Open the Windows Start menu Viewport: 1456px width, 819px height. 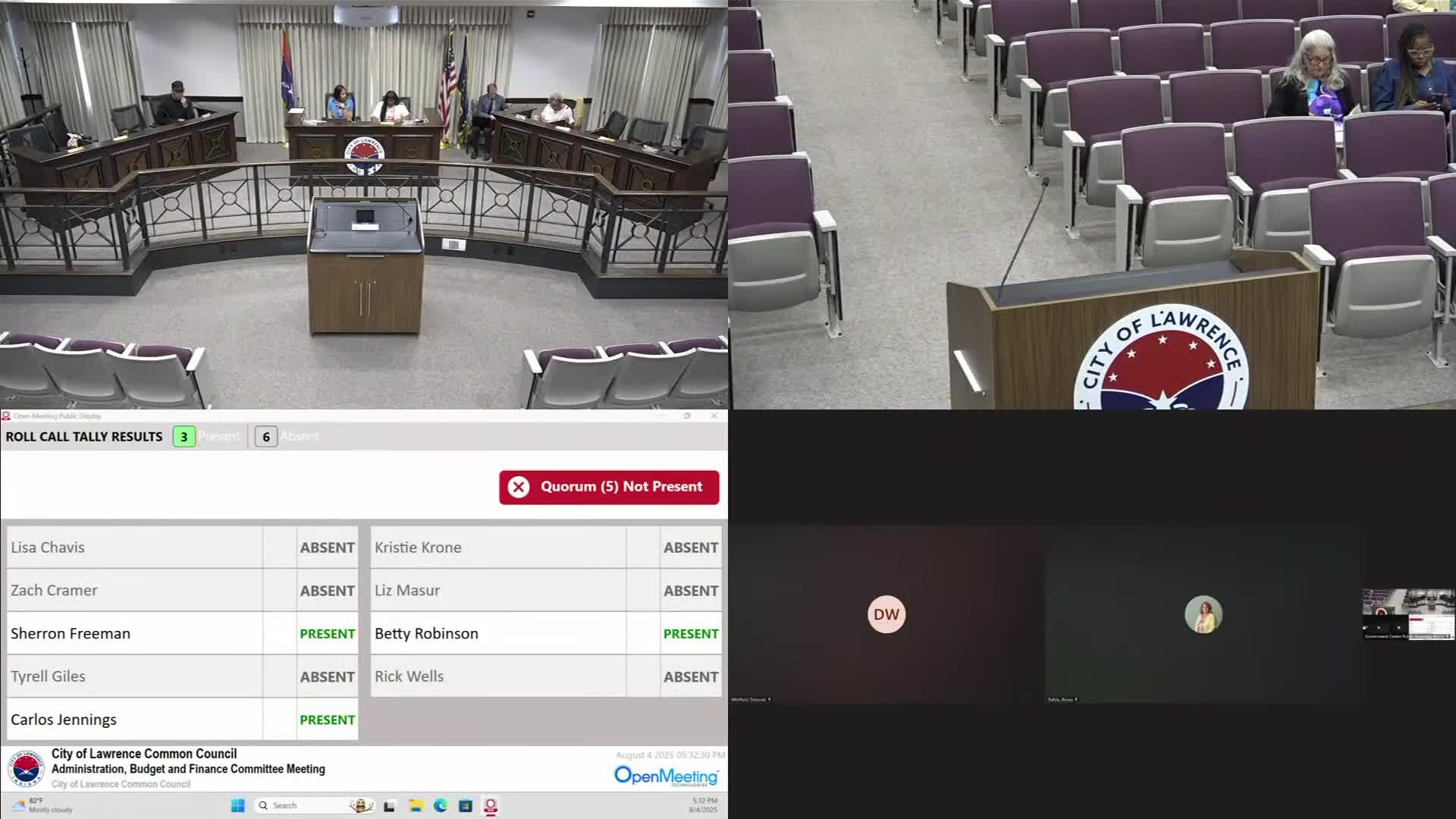point(237,805)
